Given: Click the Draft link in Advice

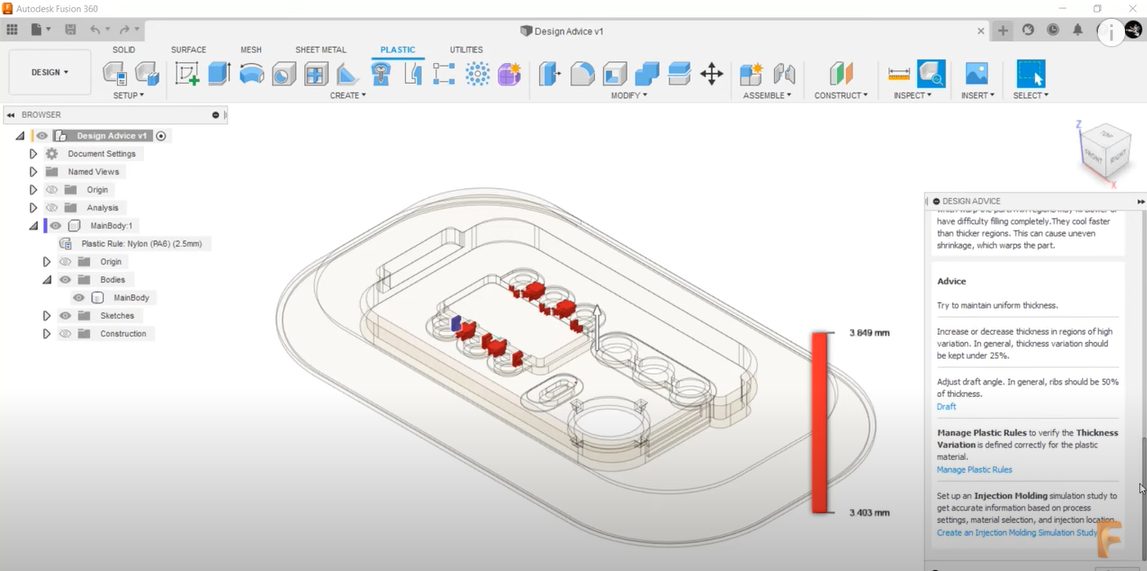Looking at the screenshot, I should coord(947,406).
